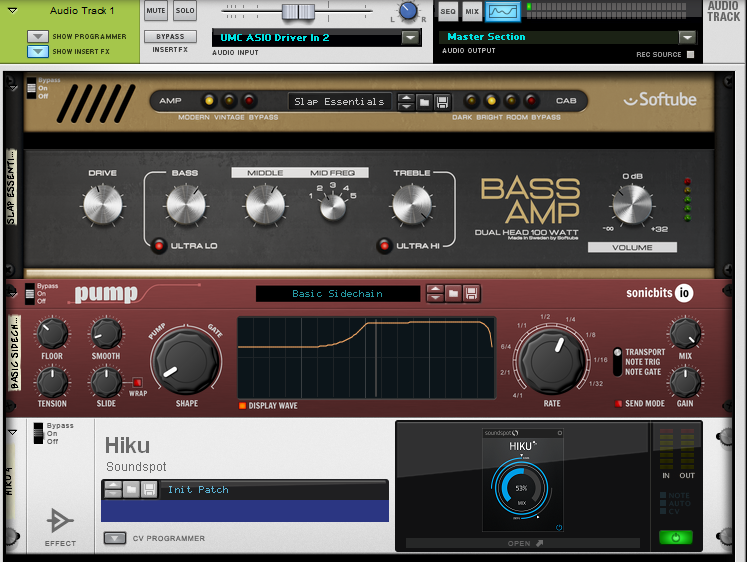This screenshot has height=562, width=747.
Task: Click the waveform tuner display icon
Action: pyautogui.click(x=503, y=11)
